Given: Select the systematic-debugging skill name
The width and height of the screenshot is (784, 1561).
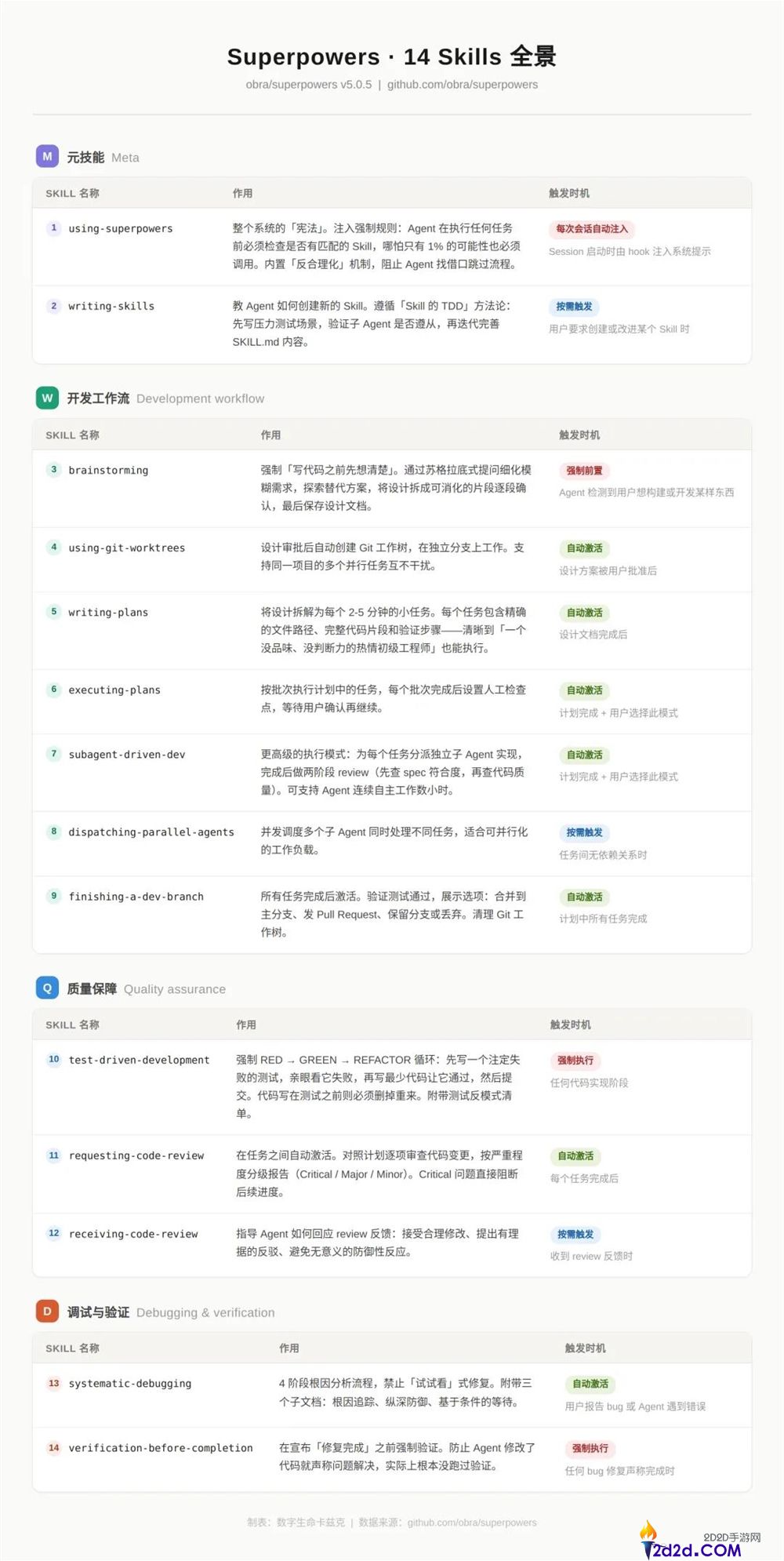Looking at the screenshot, I should tap(130, 1383).
